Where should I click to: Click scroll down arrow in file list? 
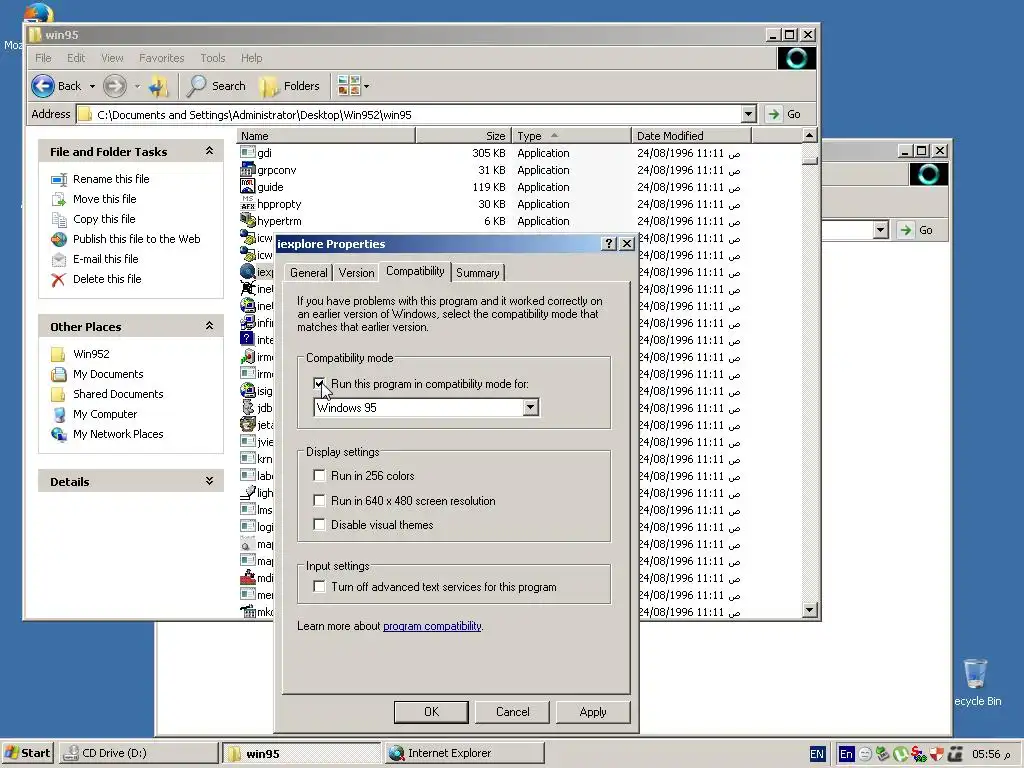pyautogui.click(x=809, y=610)
